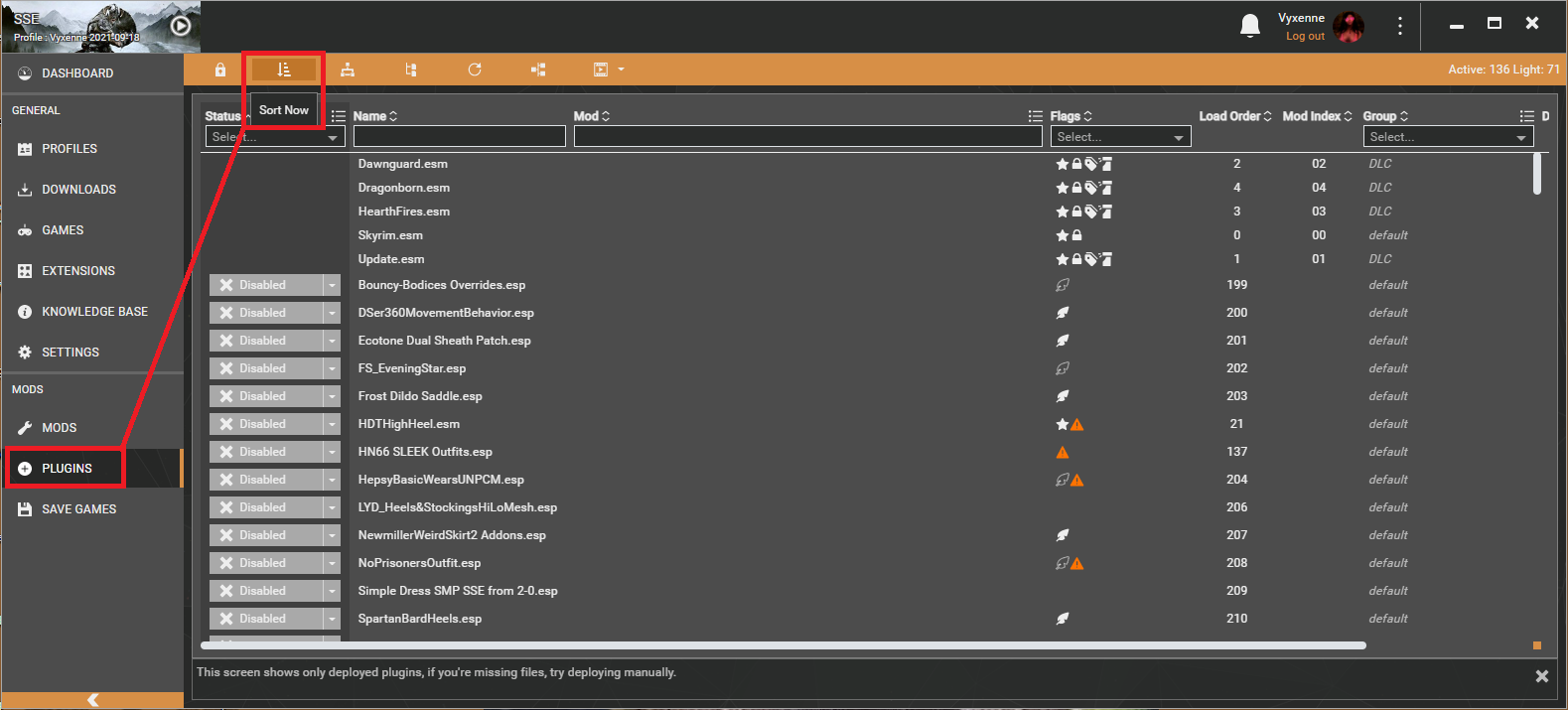Open the Games section
This screenshot has width=1568, height=710.
[x=92, y=230]
